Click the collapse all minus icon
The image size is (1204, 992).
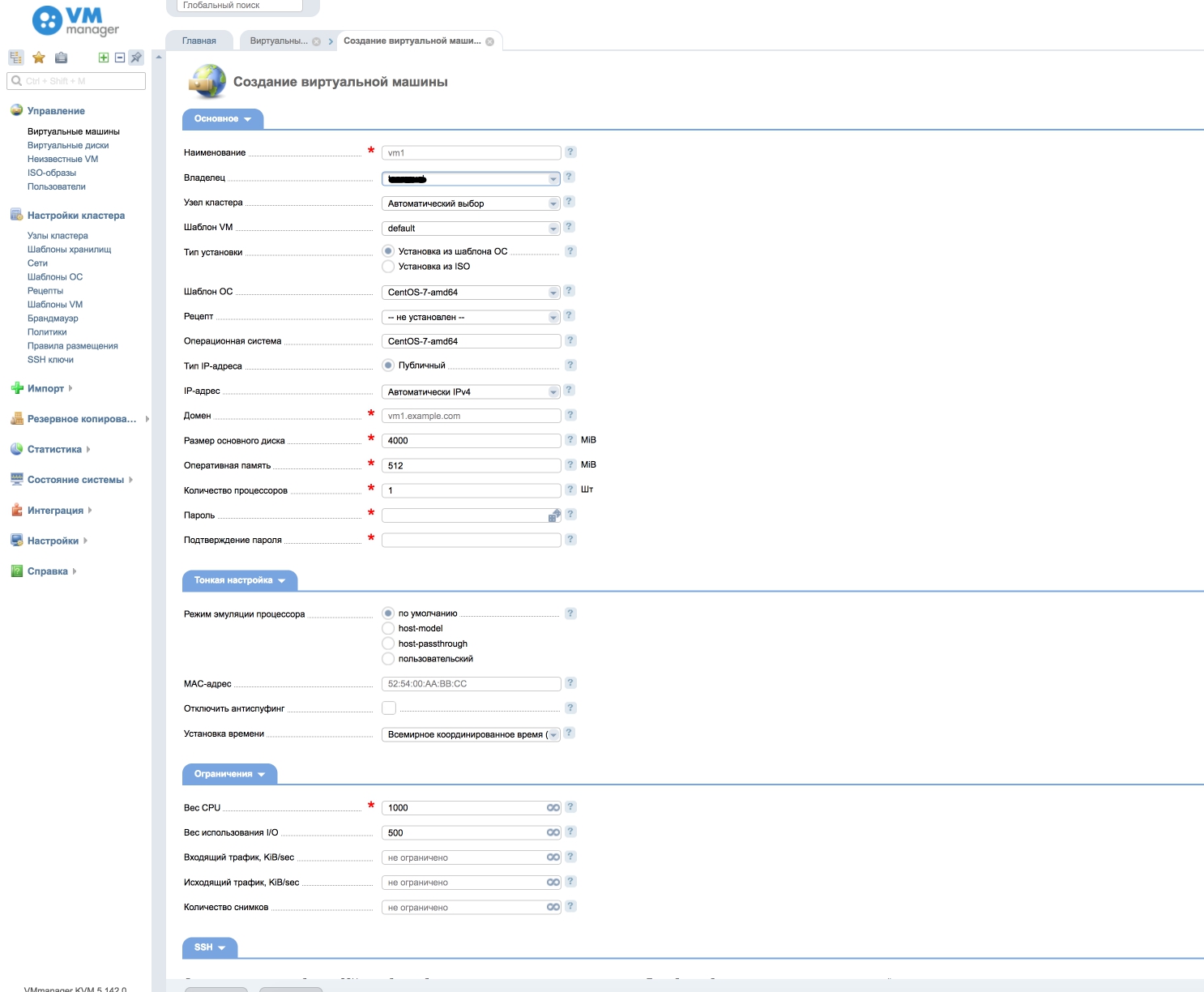point(120,58)
